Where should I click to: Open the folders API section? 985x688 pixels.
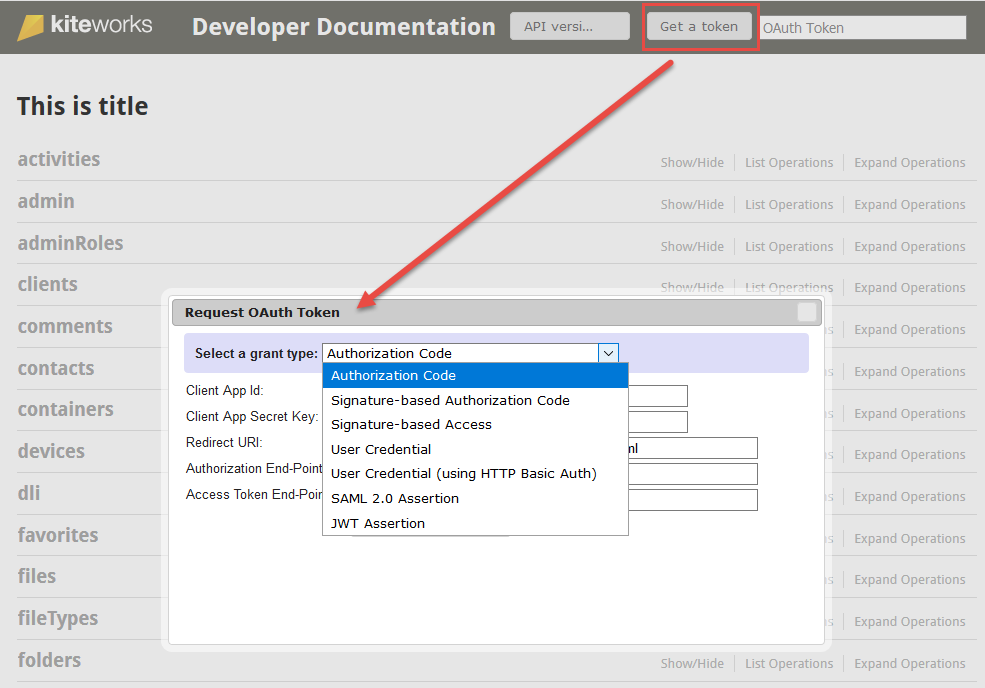pyautogui.click(x=49, y=660)
